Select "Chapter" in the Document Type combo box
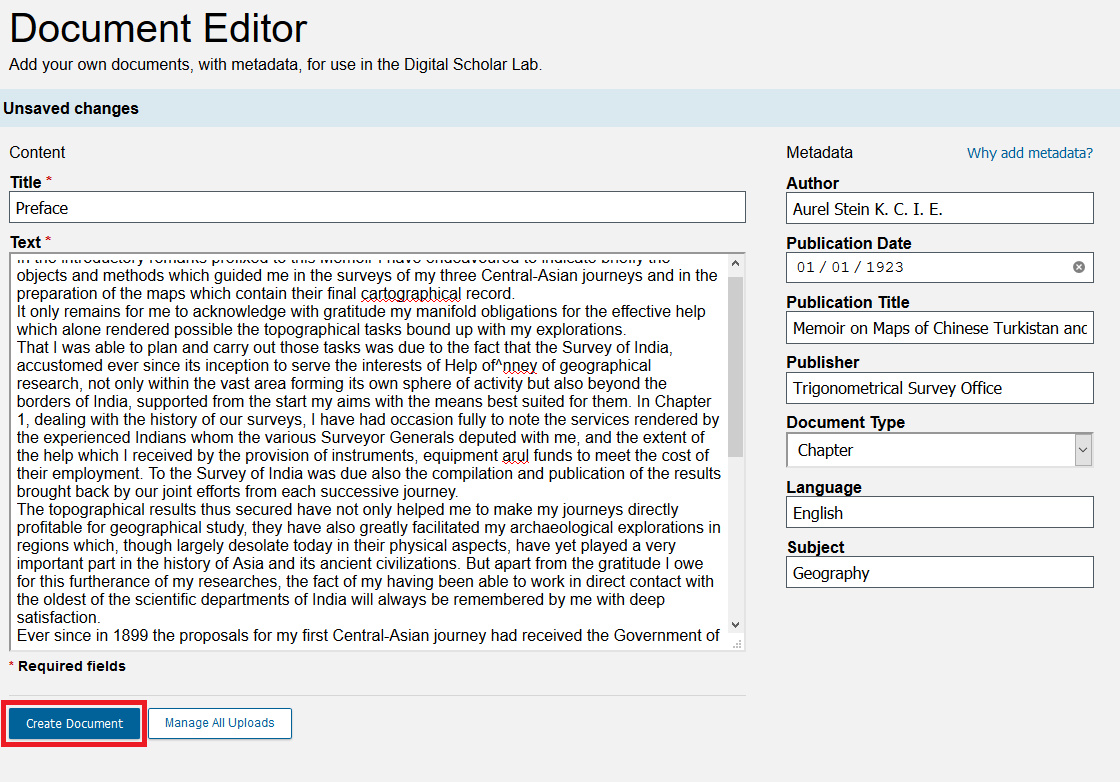Screen dimensions: 1120x782 click(930, 449)
